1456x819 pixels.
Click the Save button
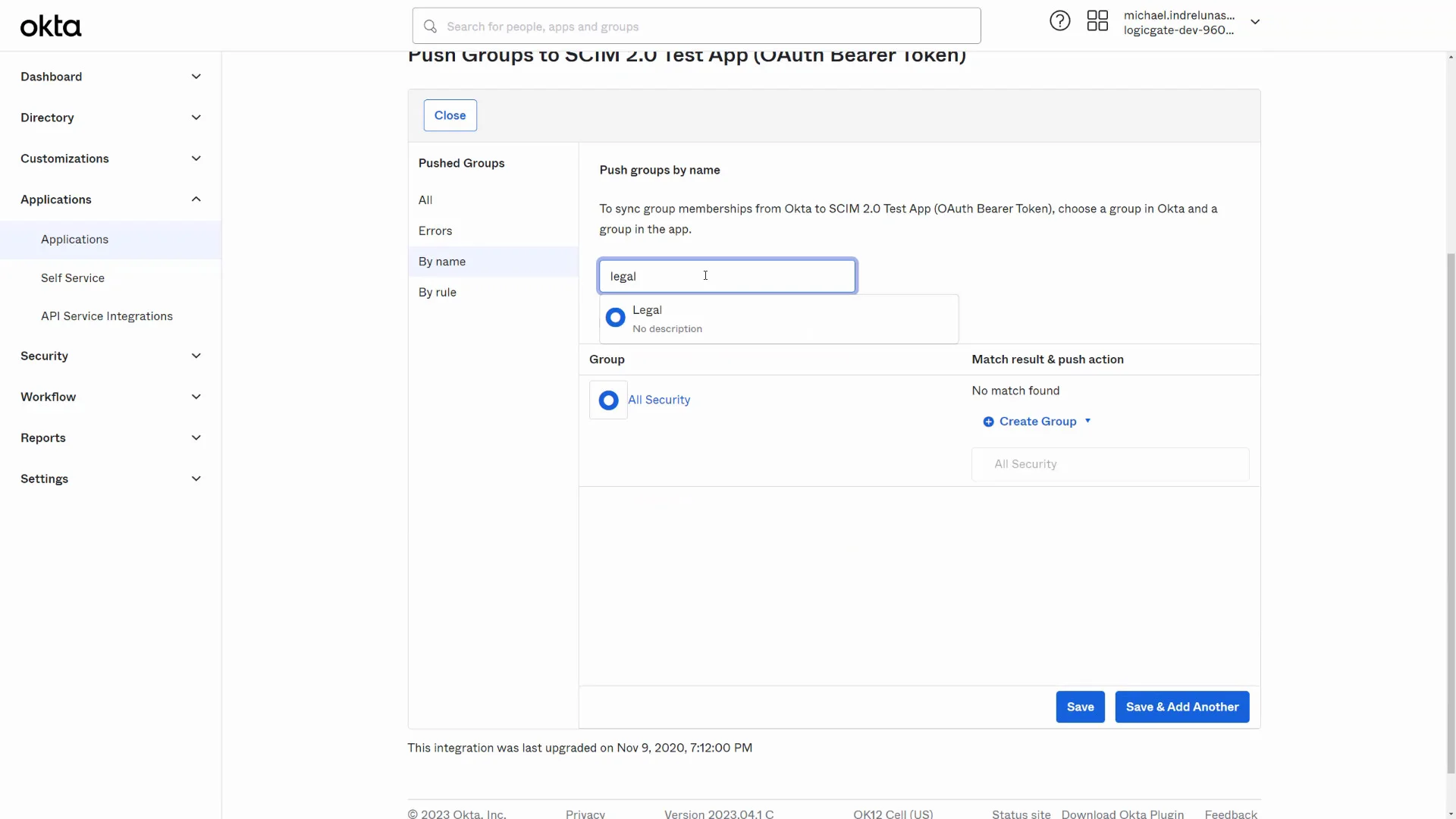click(x=1080, y=707)
